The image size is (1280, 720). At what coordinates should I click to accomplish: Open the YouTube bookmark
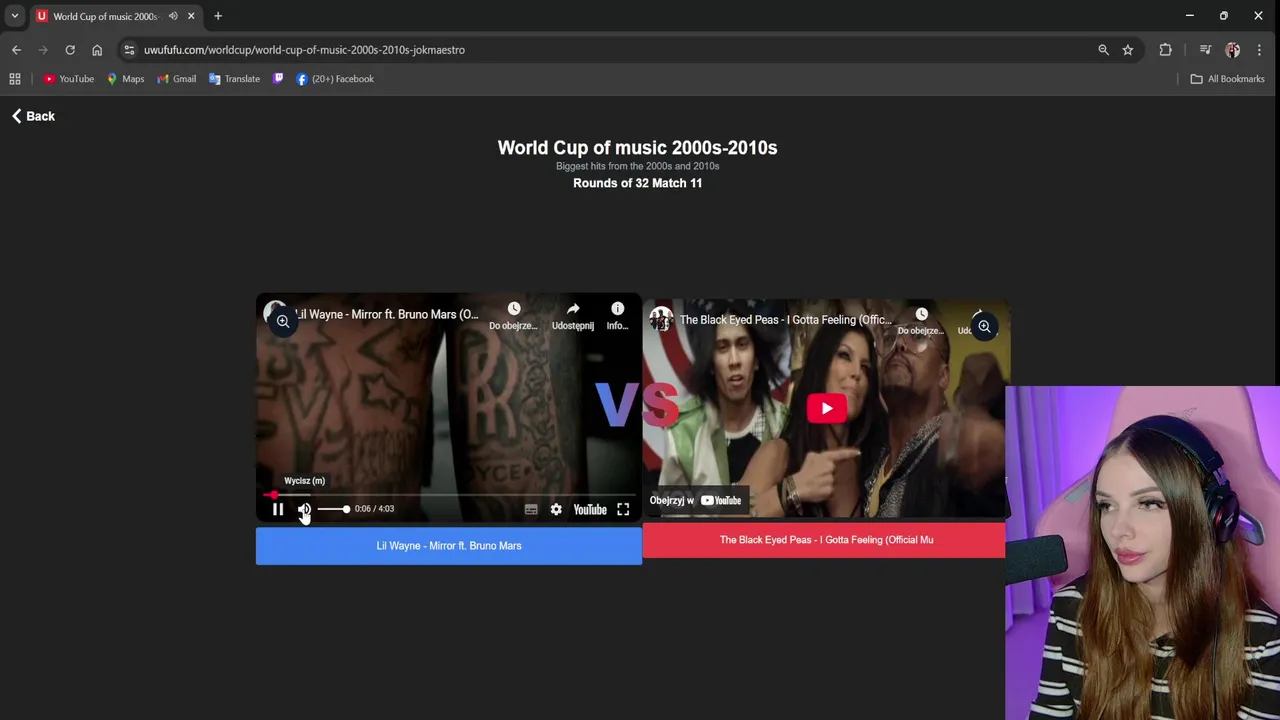tap(69, 79)
